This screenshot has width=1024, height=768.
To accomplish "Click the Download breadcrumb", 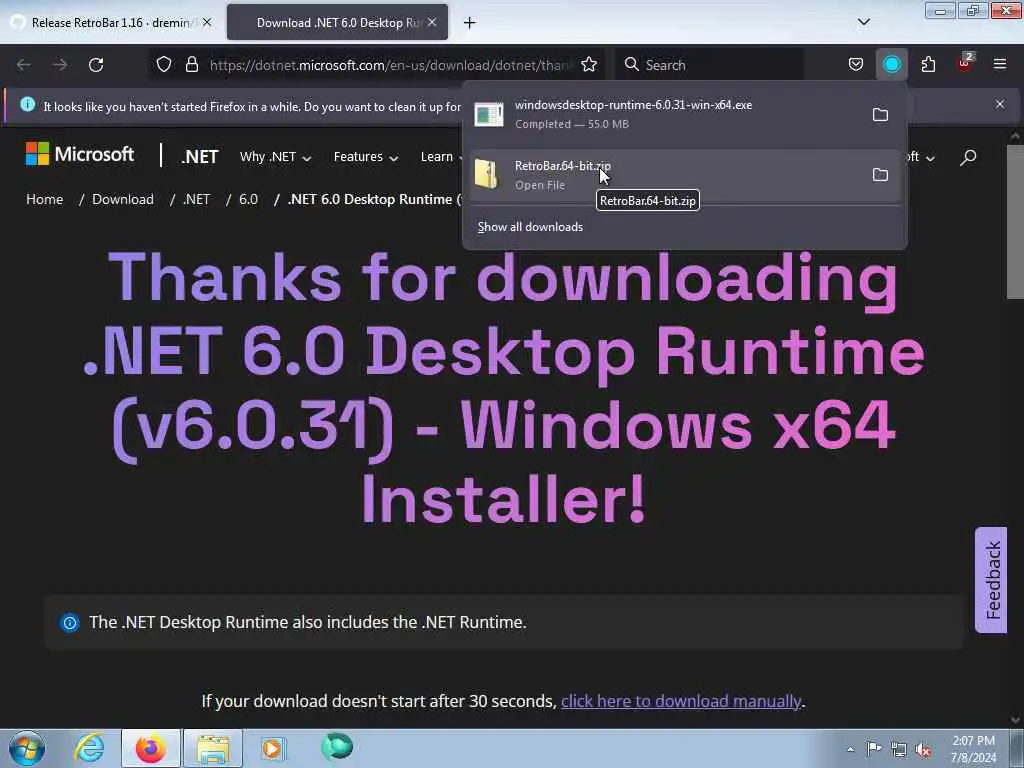I will (123, 199).
